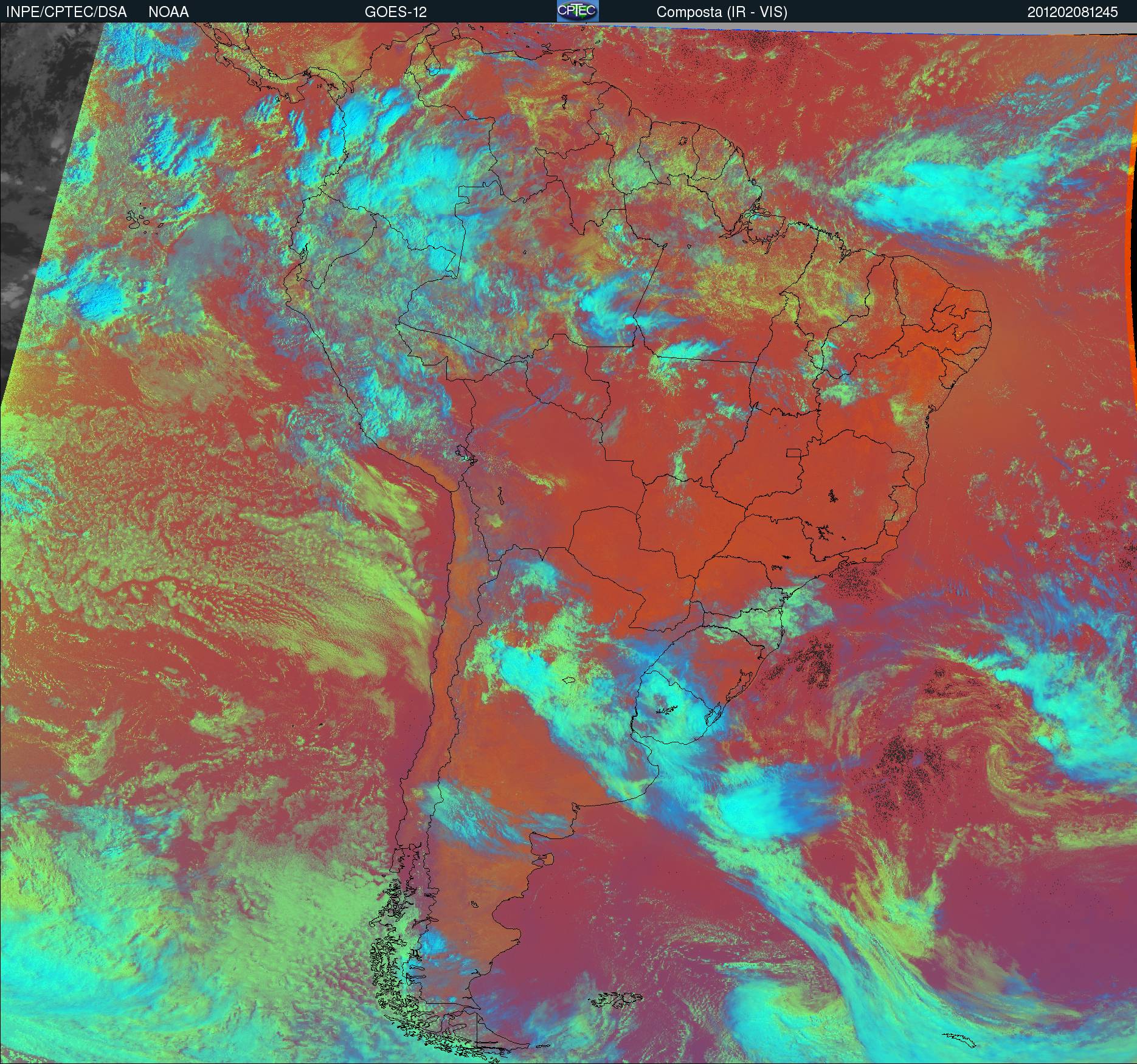Click the CPTEC logo in the header
This screenshot has height=1064, width=1137.
pos(578,11)
